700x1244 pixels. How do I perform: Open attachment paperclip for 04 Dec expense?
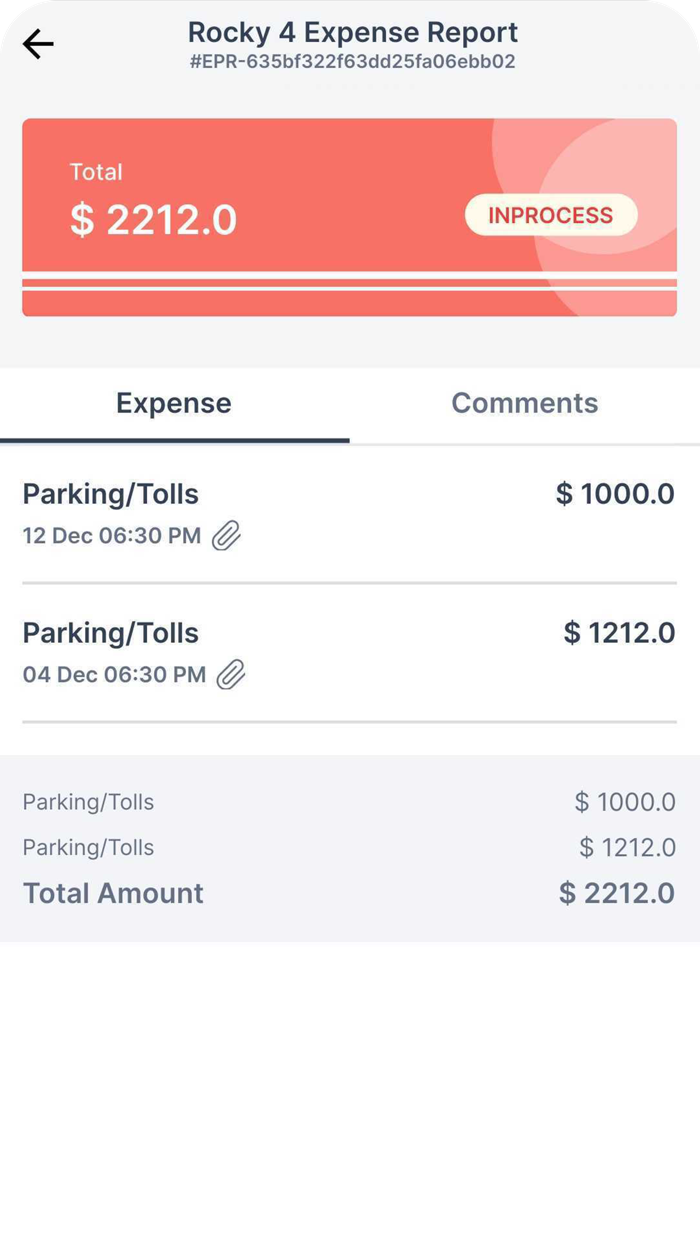click(231, 675)
